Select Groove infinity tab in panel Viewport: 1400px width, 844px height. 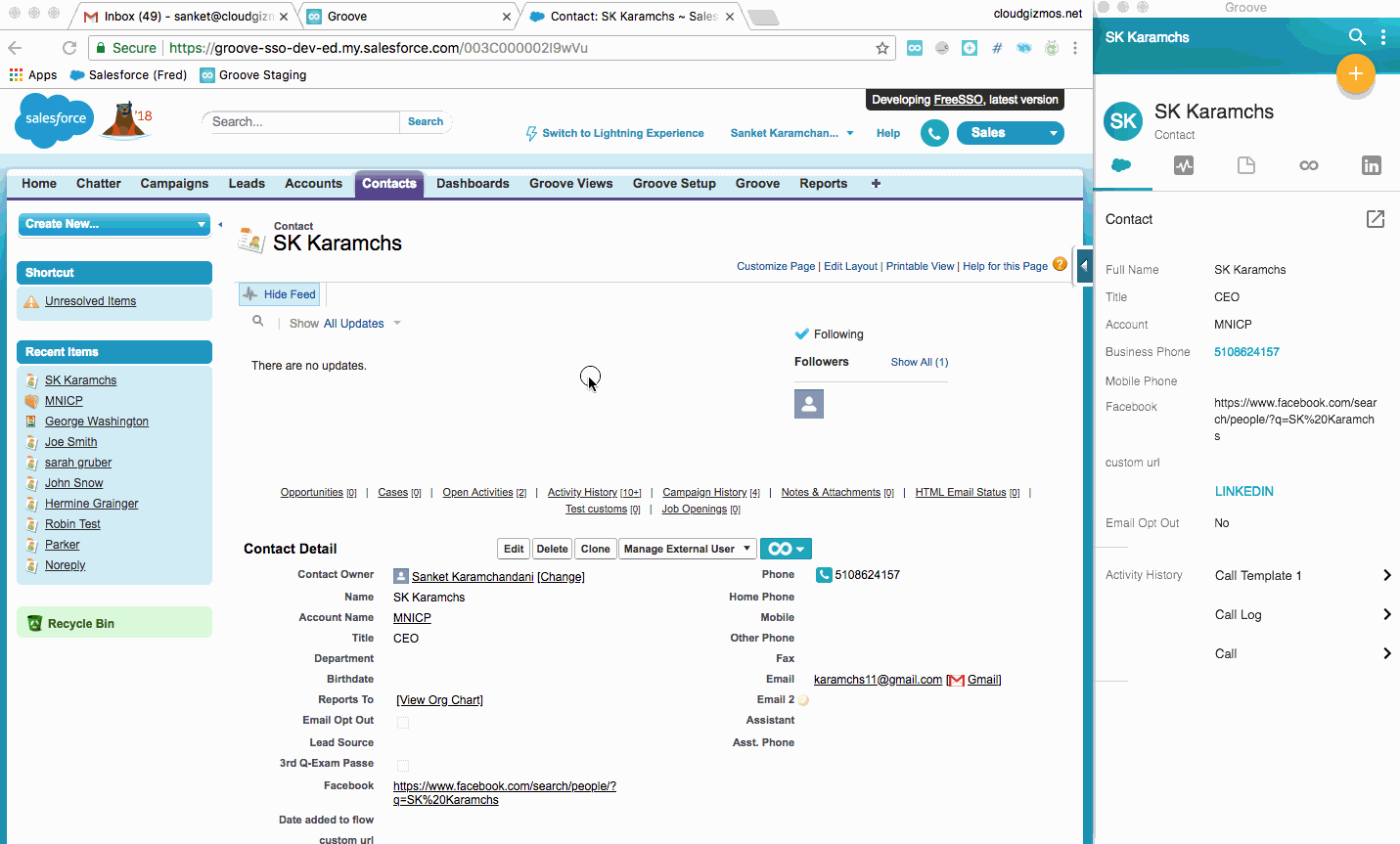click(1309, 165)
